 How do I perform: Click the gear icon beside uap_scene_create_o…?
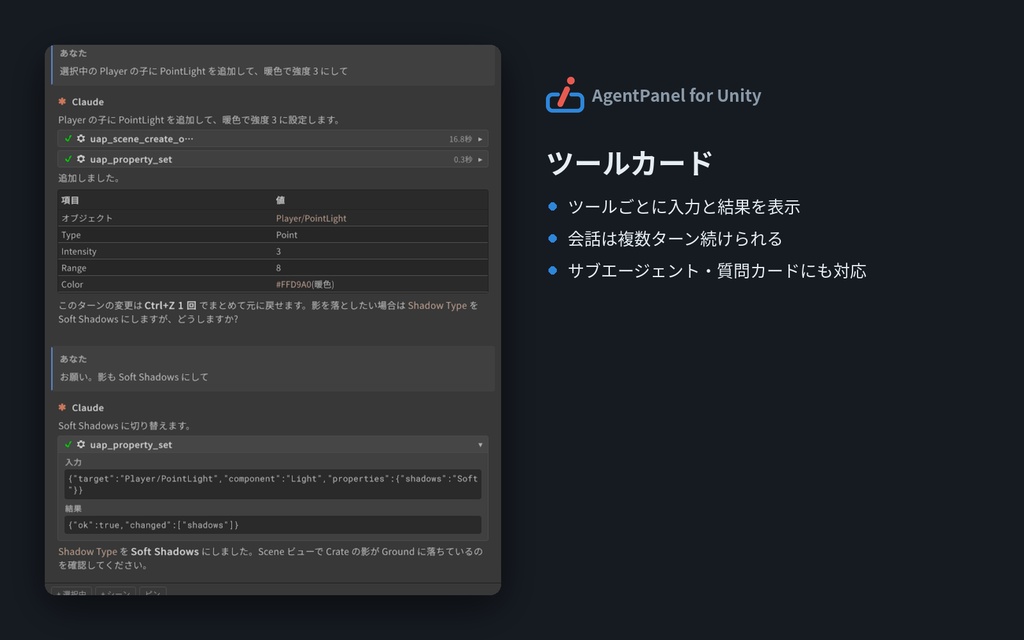pyautogui.click(x=81, y=138)
